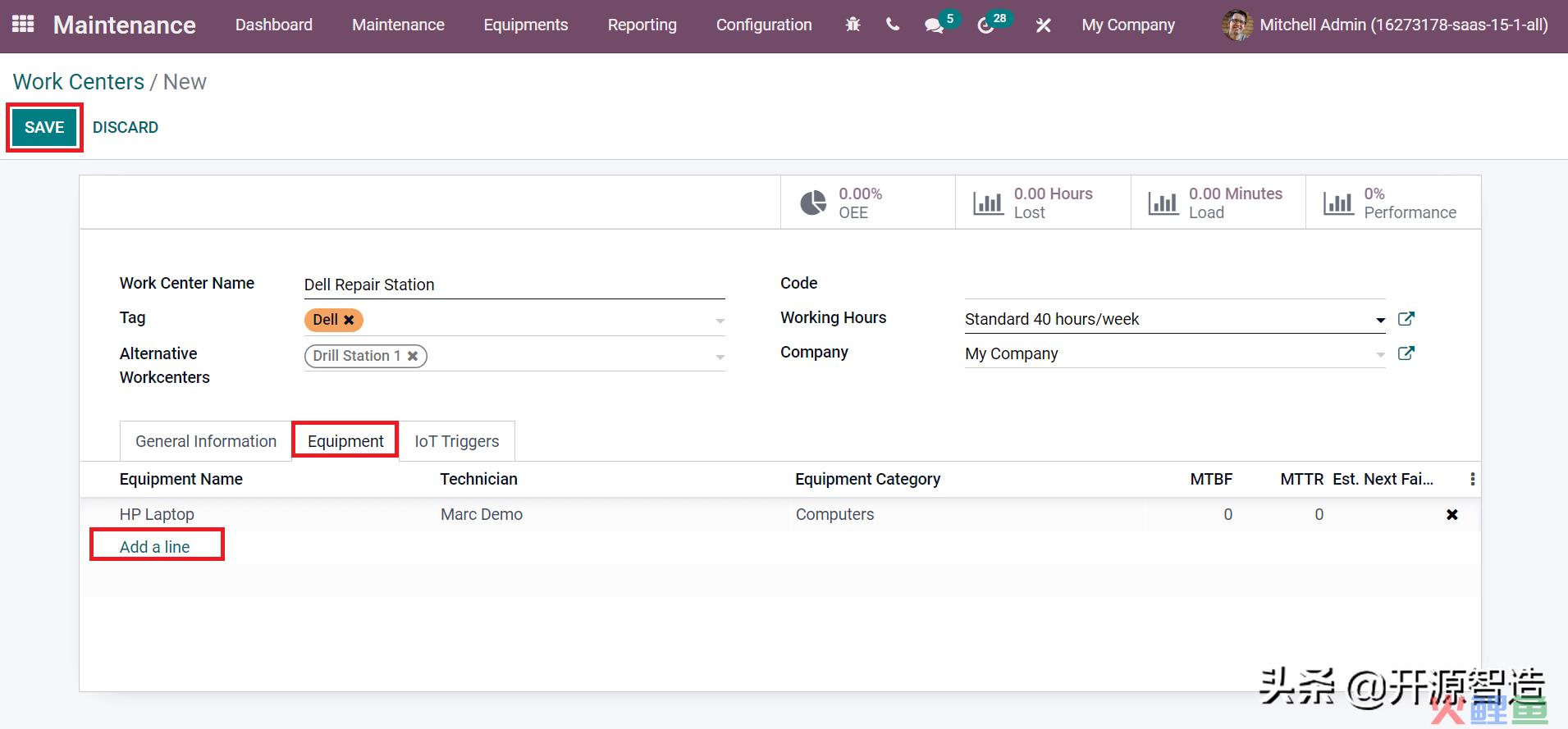Click the HP Laptop cell

[157, 514]
